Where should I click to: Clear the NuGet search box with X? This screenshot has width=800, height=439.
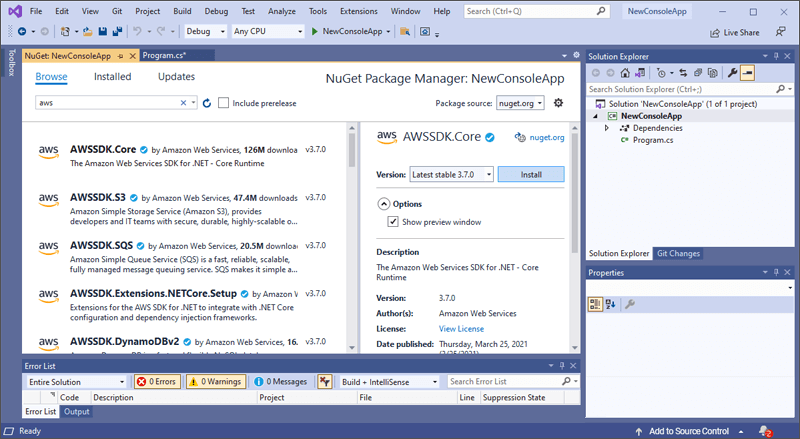click(x=183, y=103)
